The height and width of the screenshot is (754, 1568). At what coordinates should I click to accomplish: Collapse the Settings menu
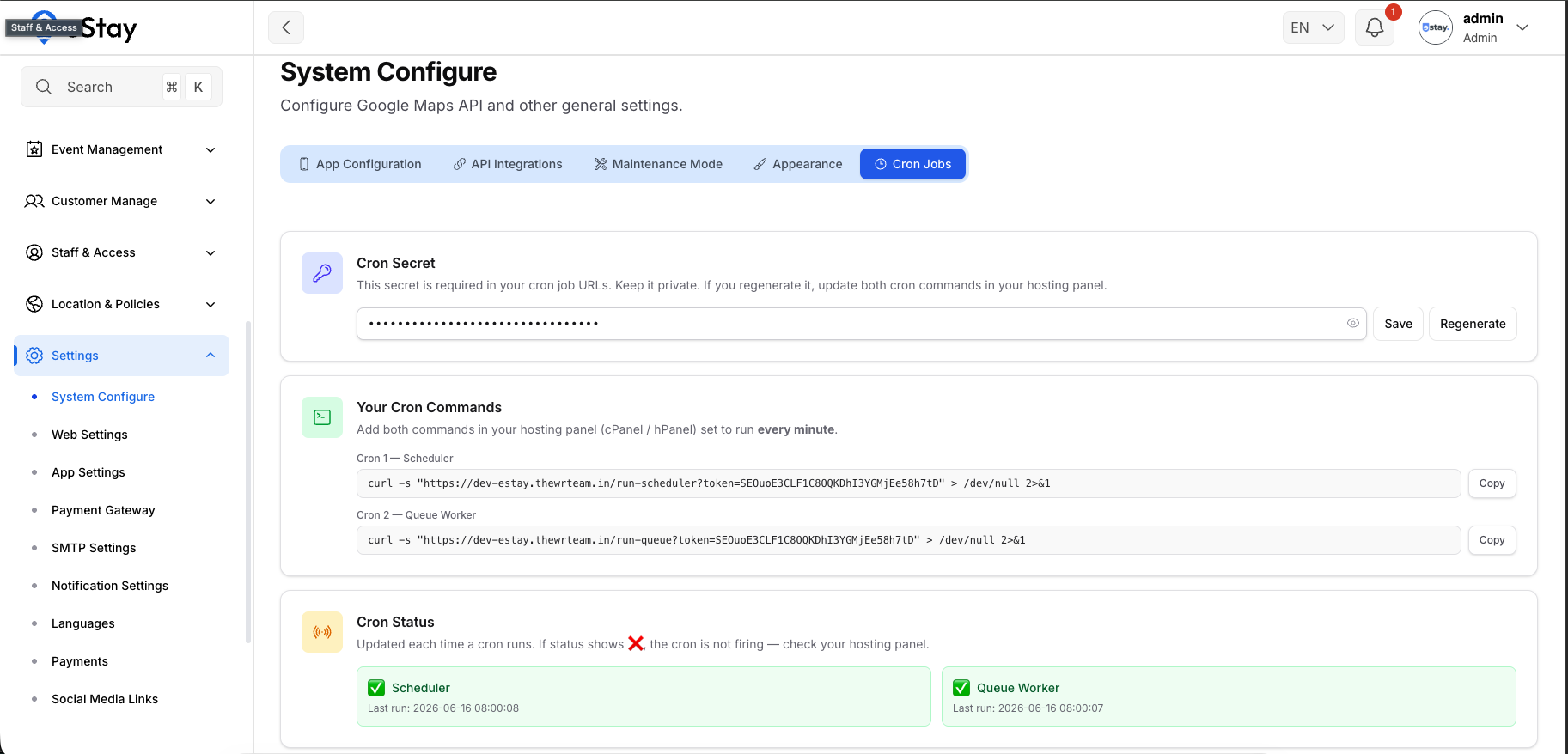210,356
